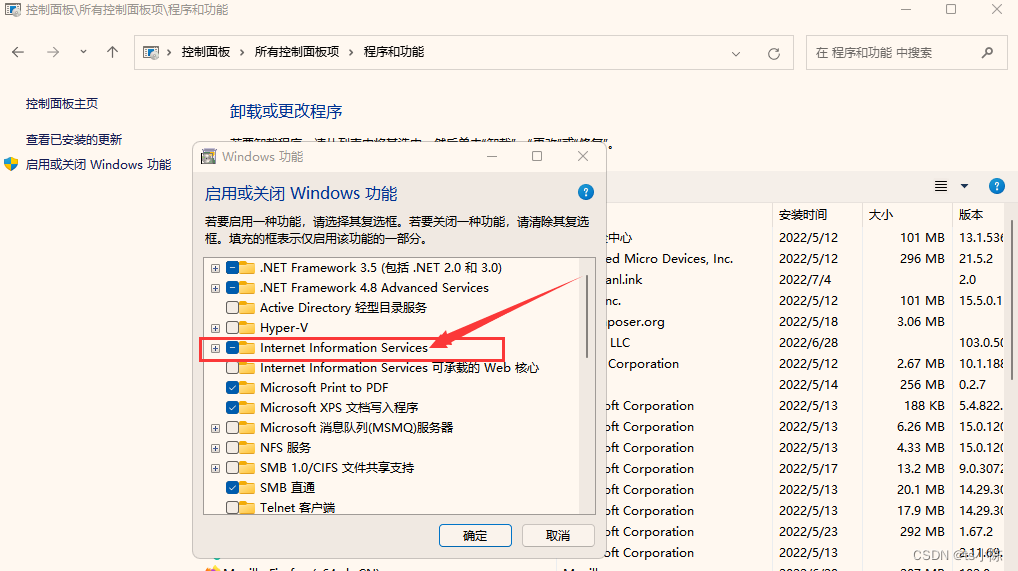This screenshot has height=571, width=1018.
Task: Go forward using the forward arrow
Action: tap(53, 52)
